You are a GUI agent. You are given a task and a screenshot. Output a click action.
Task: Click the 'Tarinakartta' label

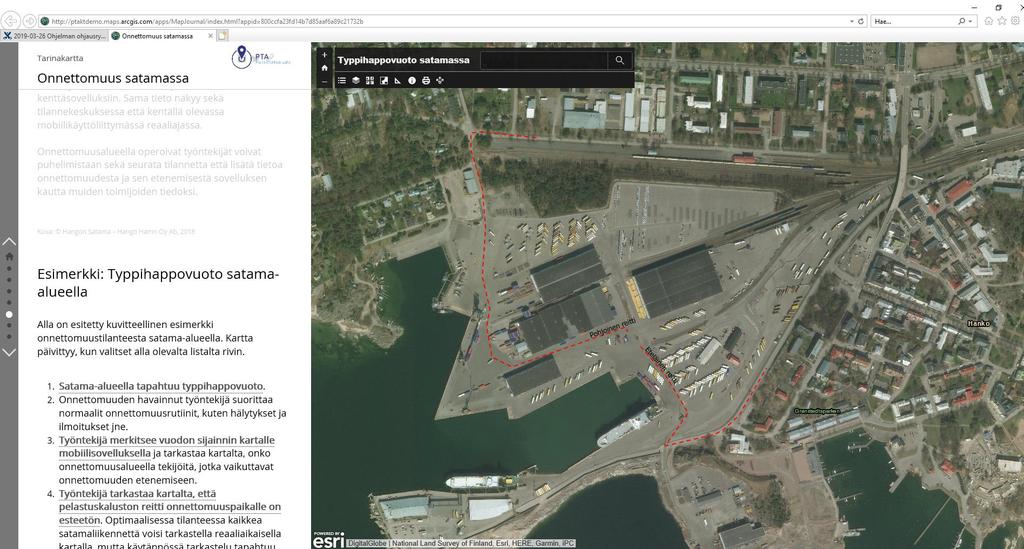pyautogui.click(x=60, y=58)
